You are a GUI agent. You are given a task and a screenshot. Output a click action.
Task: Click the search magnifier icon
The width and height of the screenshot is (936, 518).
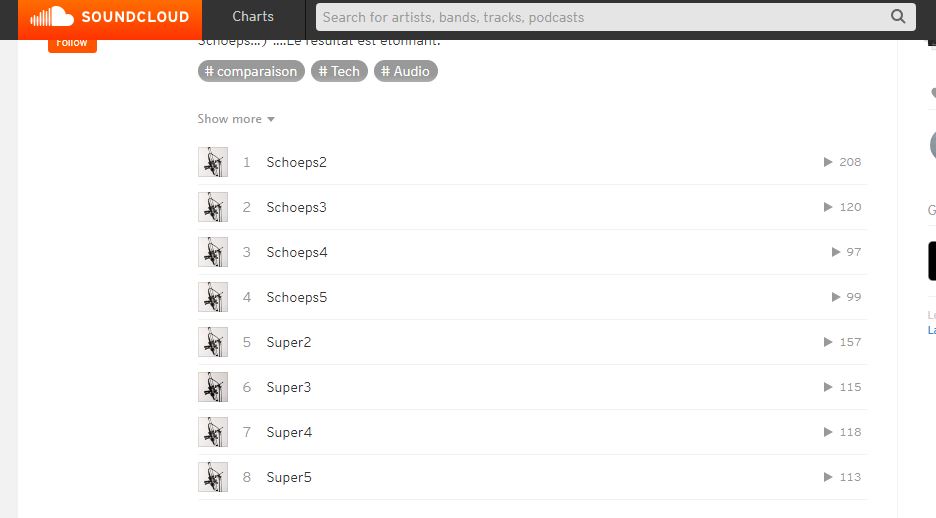click(x=898, y=17)
